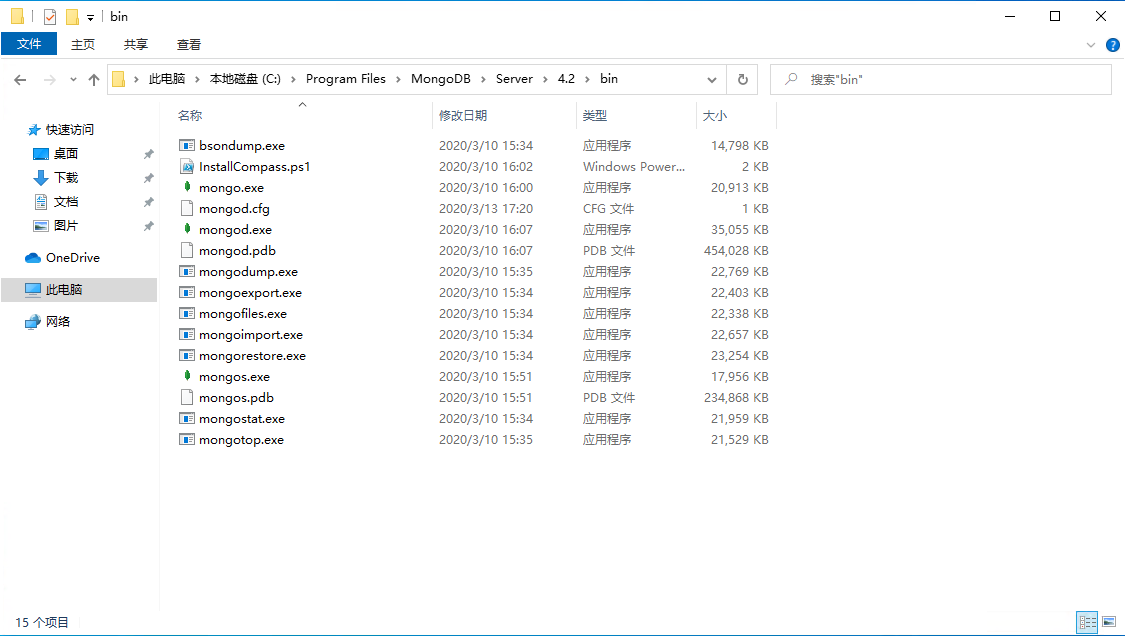1125x636 pixels.
Task: Expand the ribbon with the chevron
Action: (1091, 45)
